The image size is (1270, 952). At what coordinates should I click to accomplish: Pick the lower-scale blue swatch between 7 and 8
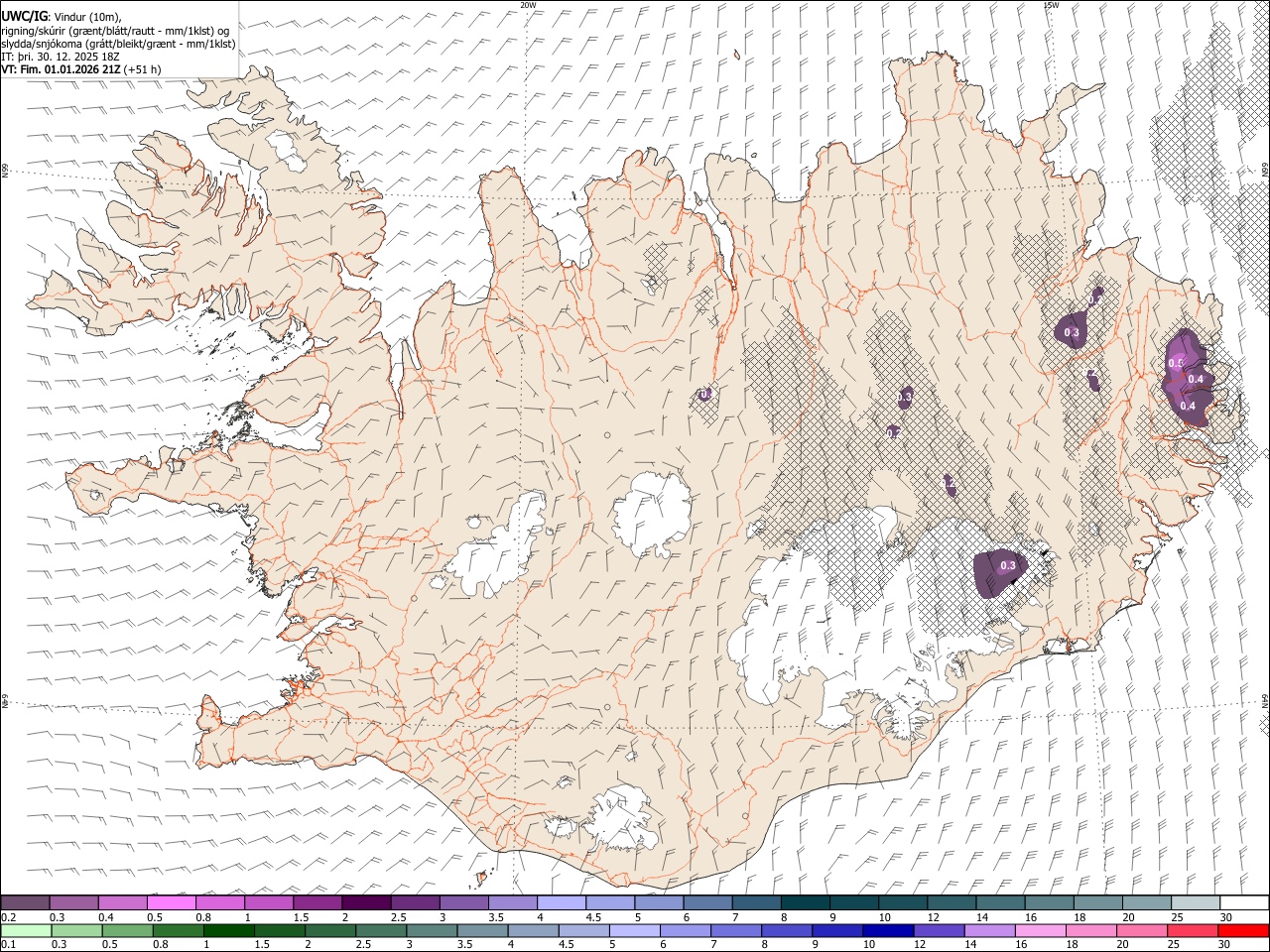pyautogui.click(x=735, y=930)
